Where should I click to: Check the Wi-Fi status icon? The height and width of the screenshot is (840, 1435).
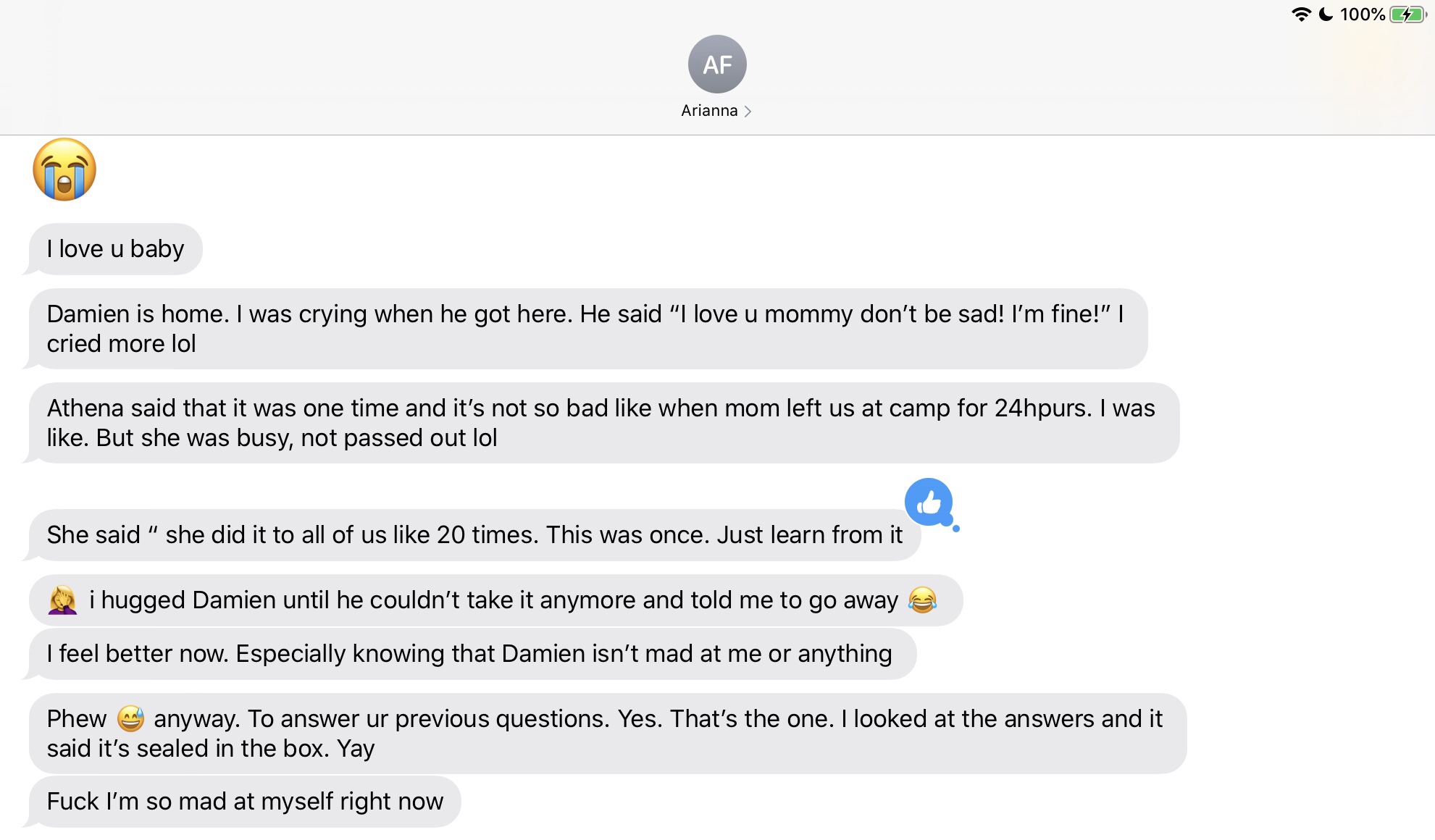click(x=1302, y=14)
